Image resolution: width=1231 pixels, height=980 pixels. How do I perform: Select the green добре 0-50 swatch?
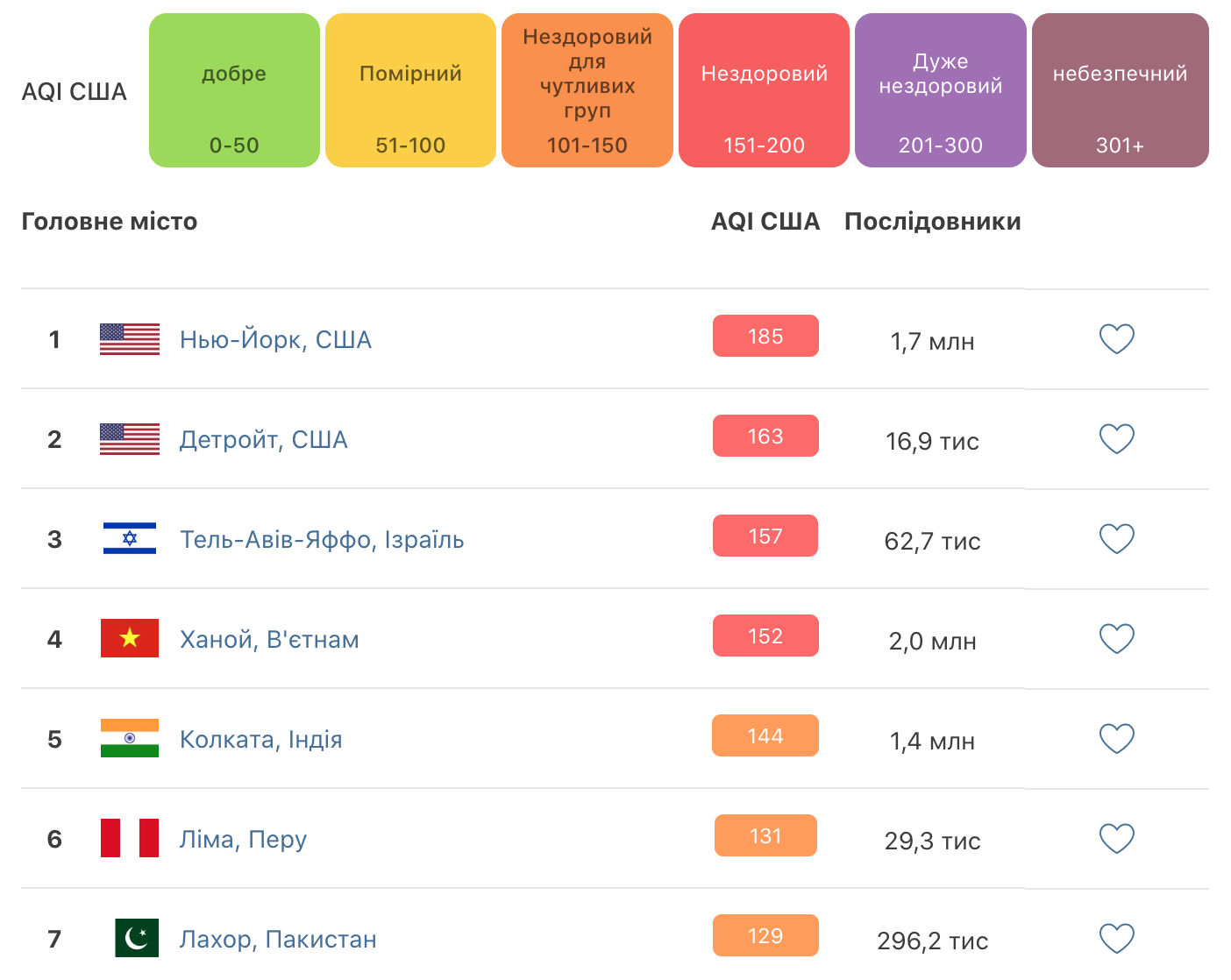pos(234,90)
